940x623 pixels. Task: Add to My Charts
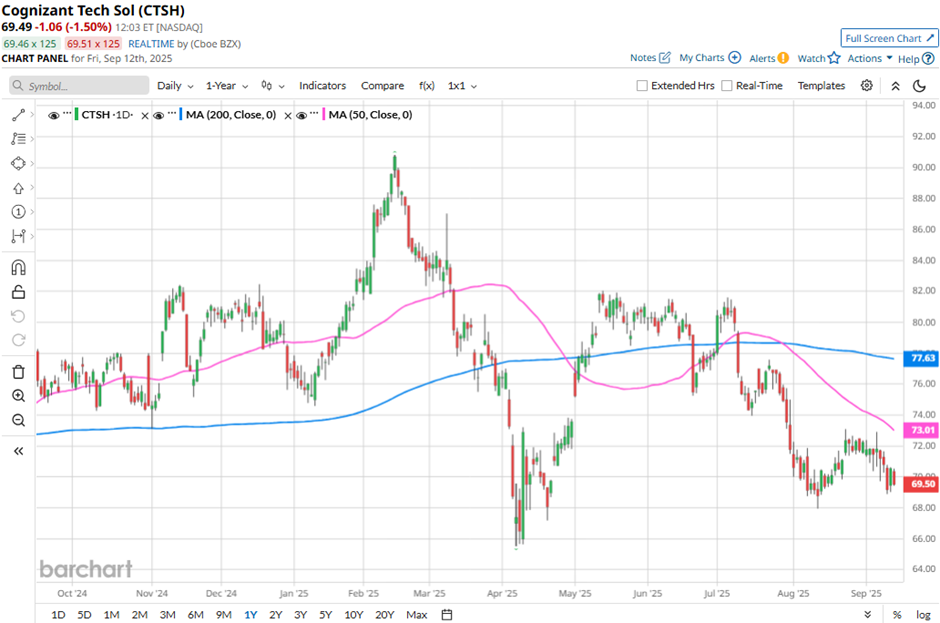pos(710,58)
